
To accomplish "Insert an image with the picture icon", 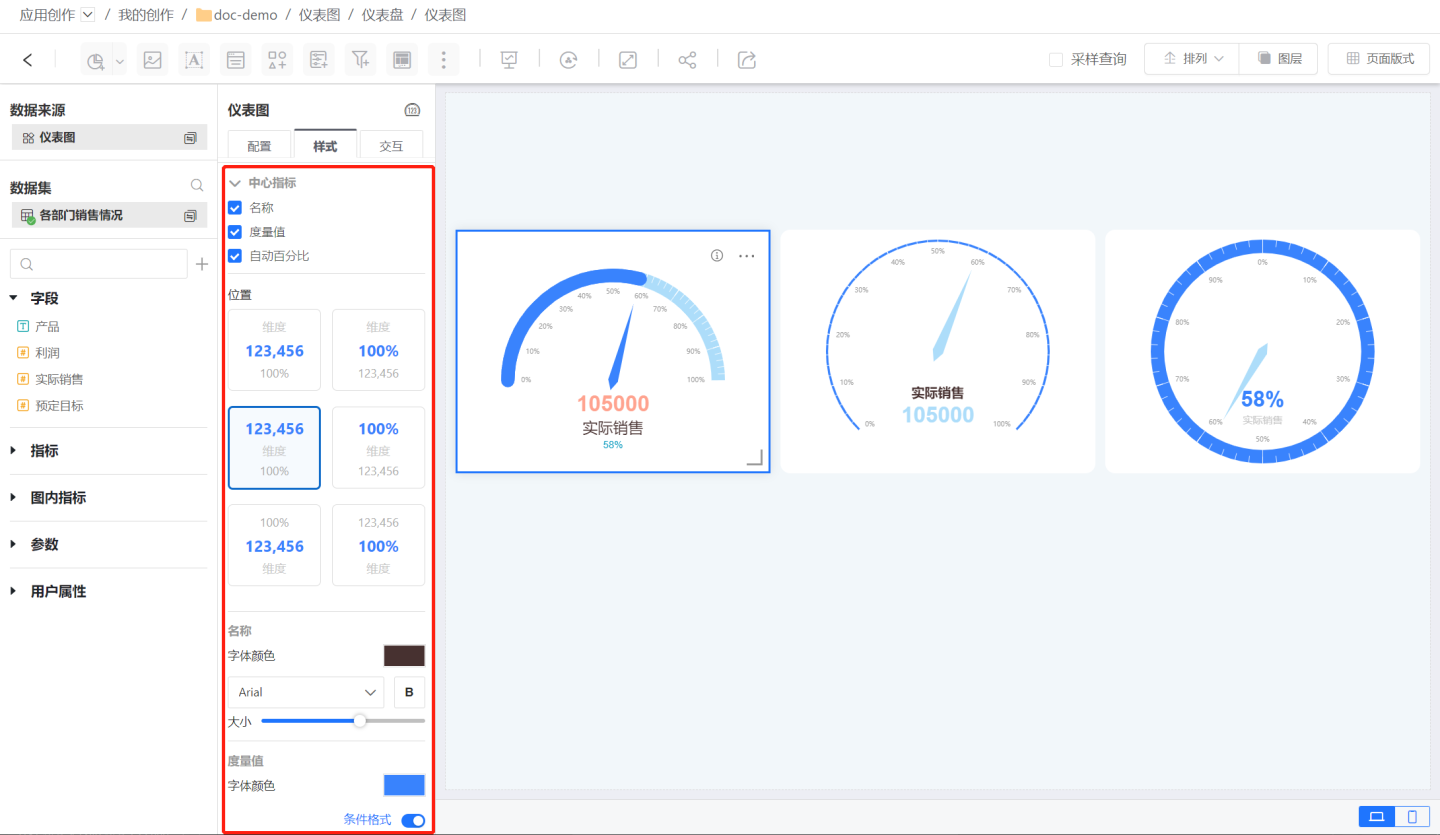I will (152, 60).
